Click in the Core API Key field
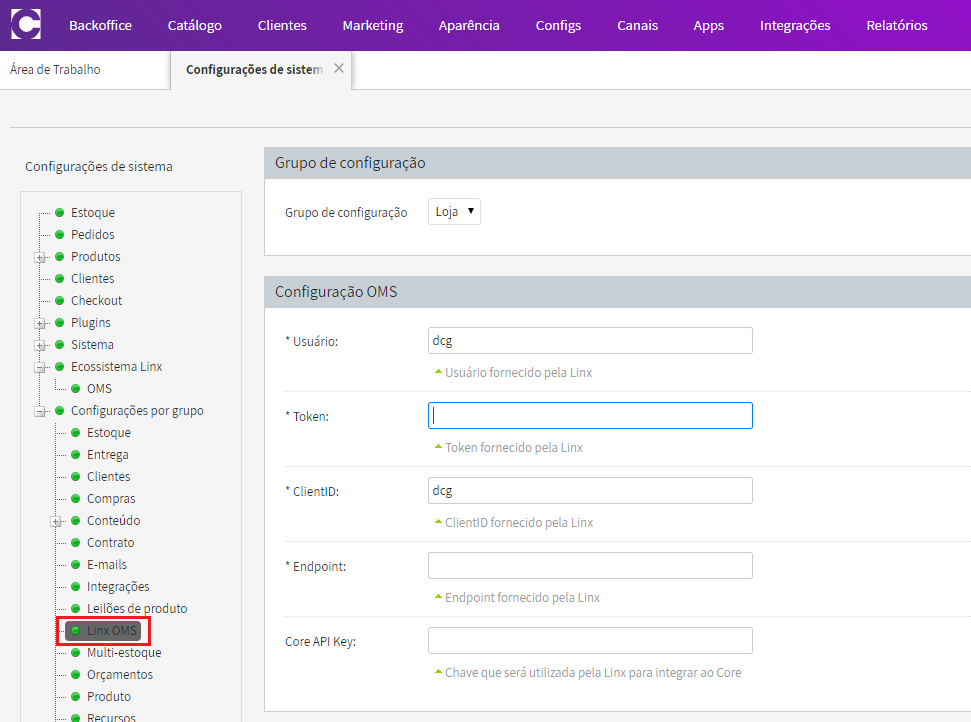The height and width of the screenshot is (722, 971). click(590, 640)
